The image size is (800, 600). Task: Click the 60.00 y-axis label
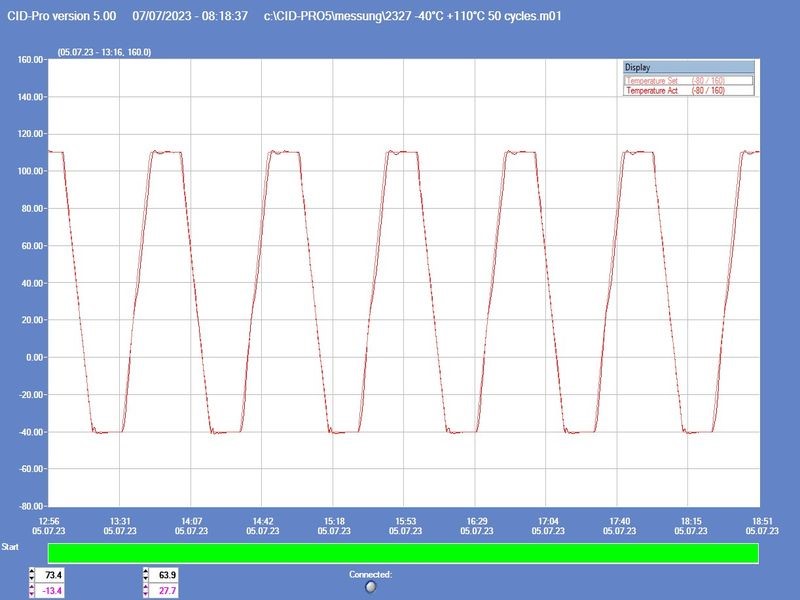(x=33, y=246)
